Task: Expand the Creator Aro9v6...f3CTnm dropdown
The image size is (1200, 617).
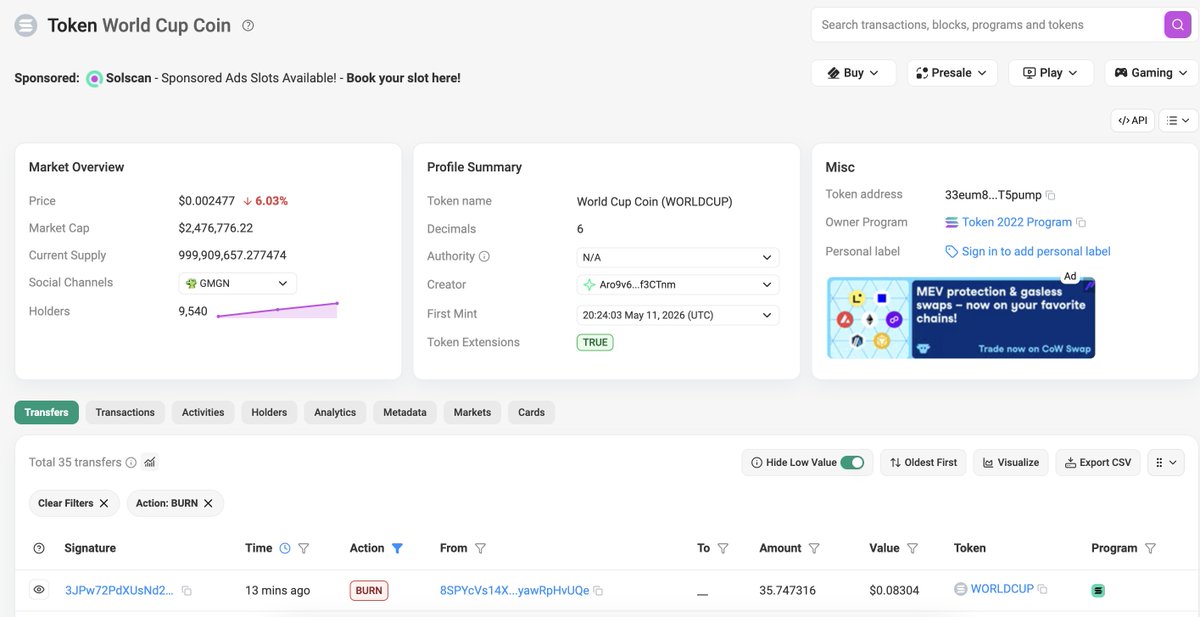Action: point(678,285)
